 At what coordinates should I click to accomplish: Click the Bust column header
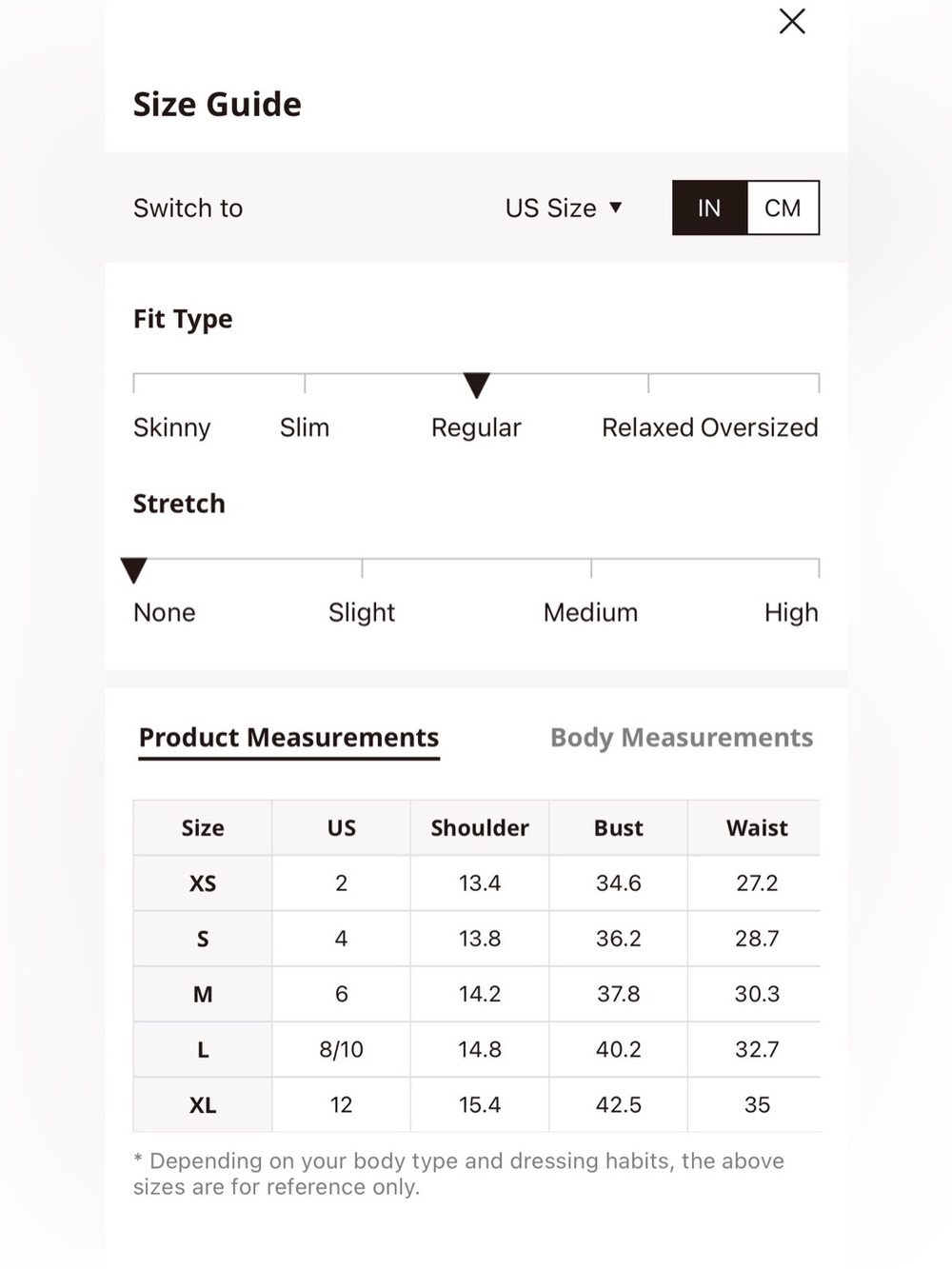619,827
